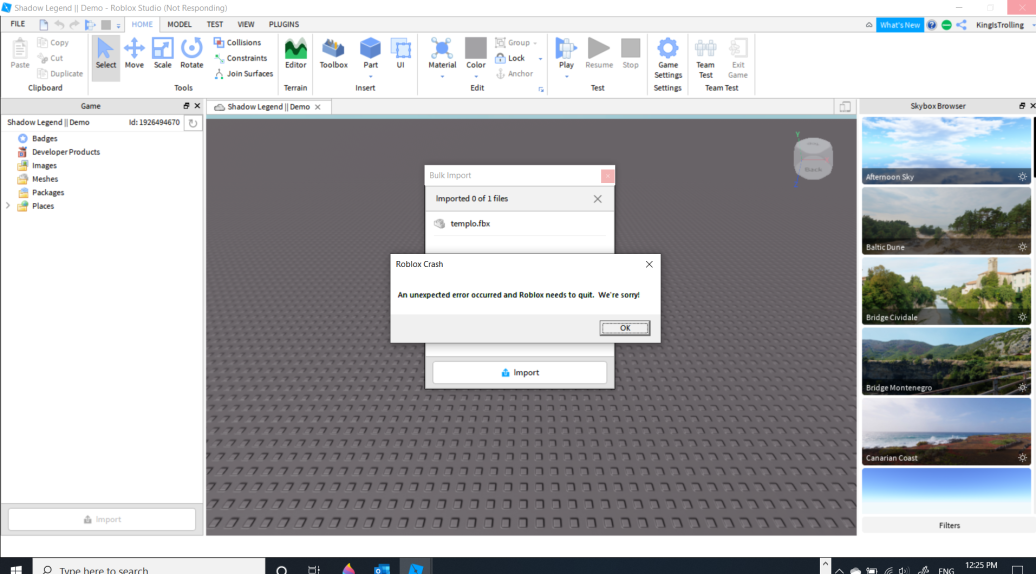This screenshot has height=574, width=1036.
Task: Insert a Part
Action: click(370, 53)
